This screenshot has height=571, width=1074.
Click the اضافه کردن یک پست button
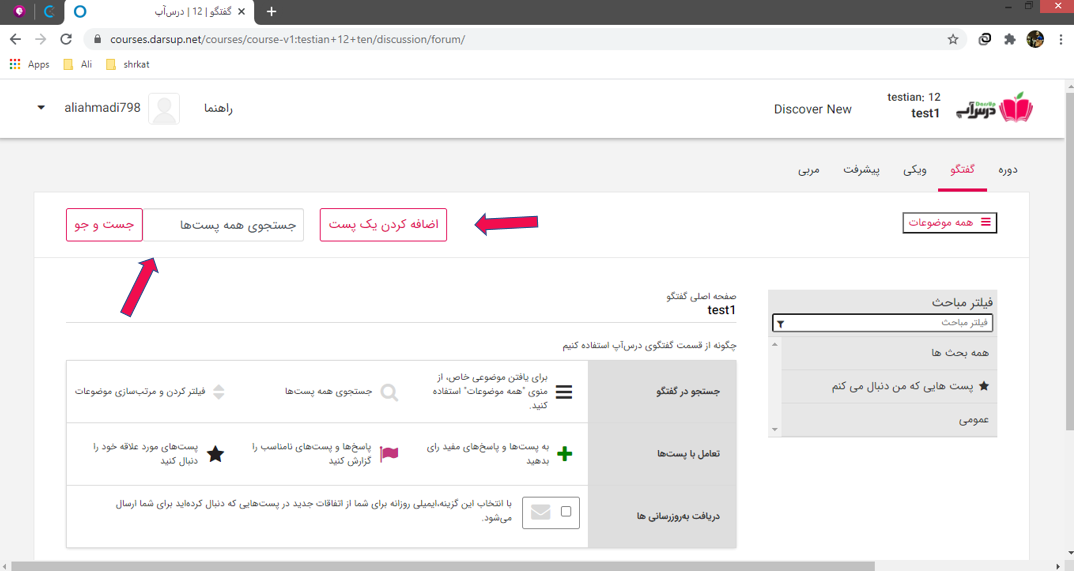coord(383,225)
